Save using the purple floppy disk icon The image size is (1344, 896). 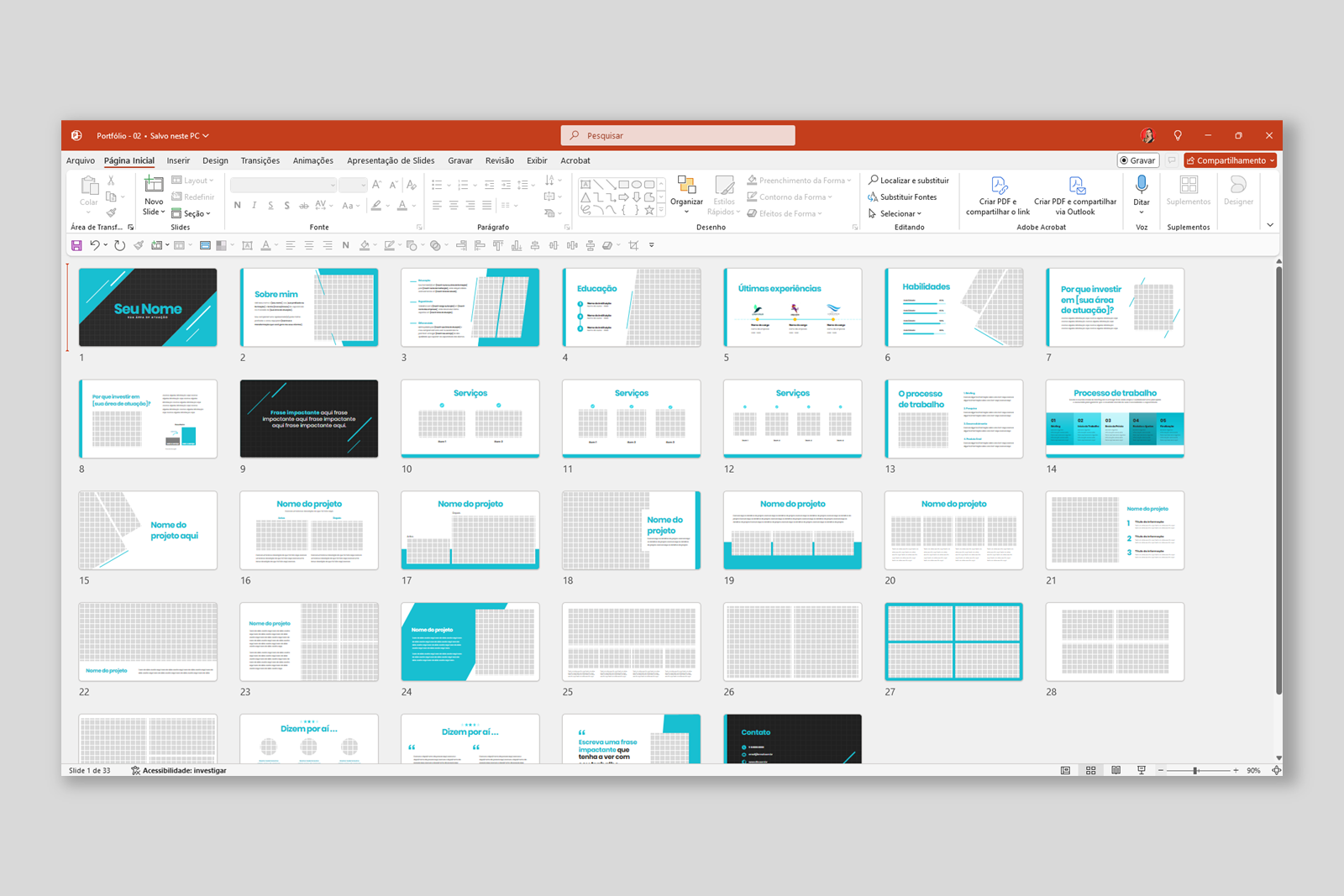76,245
